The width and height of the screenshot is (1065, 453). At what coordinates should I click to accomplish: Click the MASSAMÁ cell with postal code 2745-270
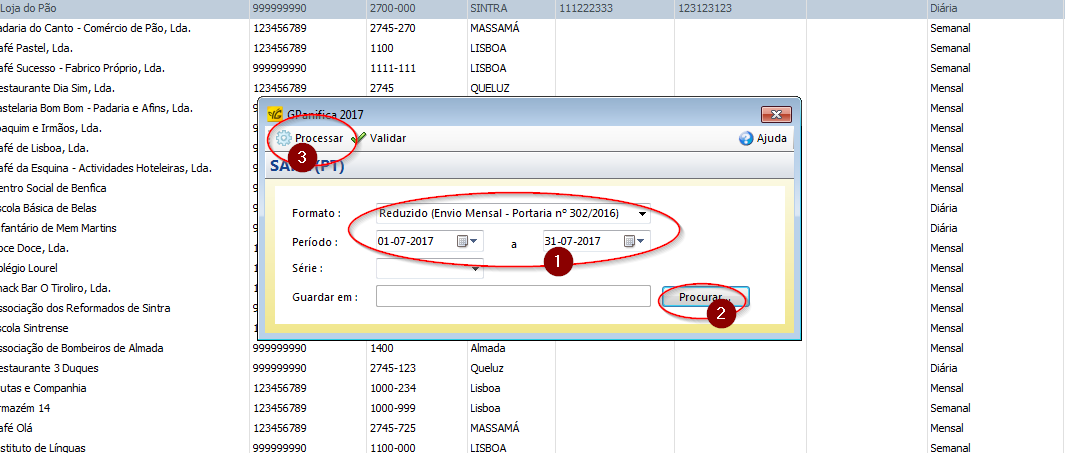tap(495, 28)
